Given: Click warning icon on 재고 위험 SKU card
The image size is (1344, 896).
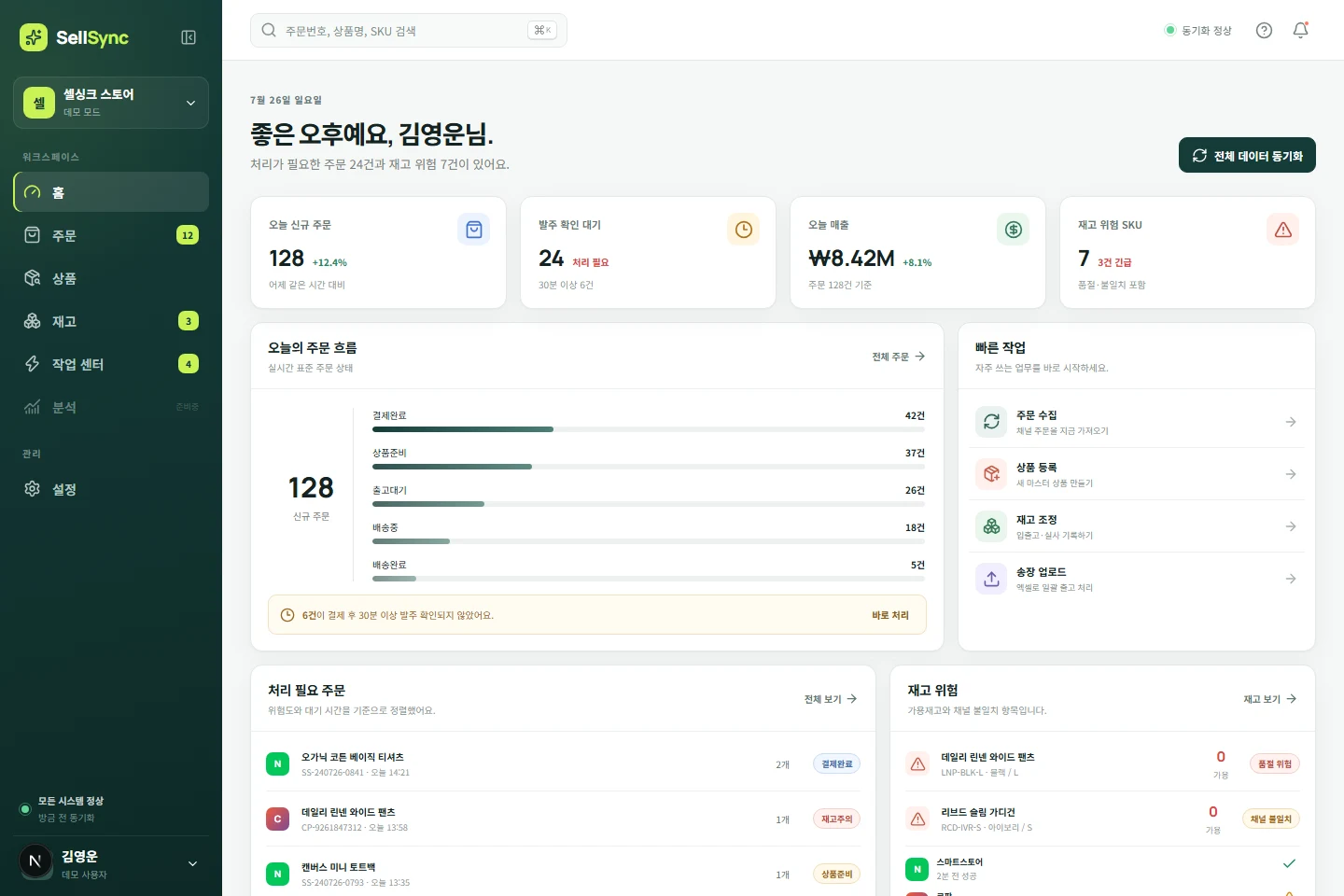Looking at the screenshot, I should coord(1283,230).
